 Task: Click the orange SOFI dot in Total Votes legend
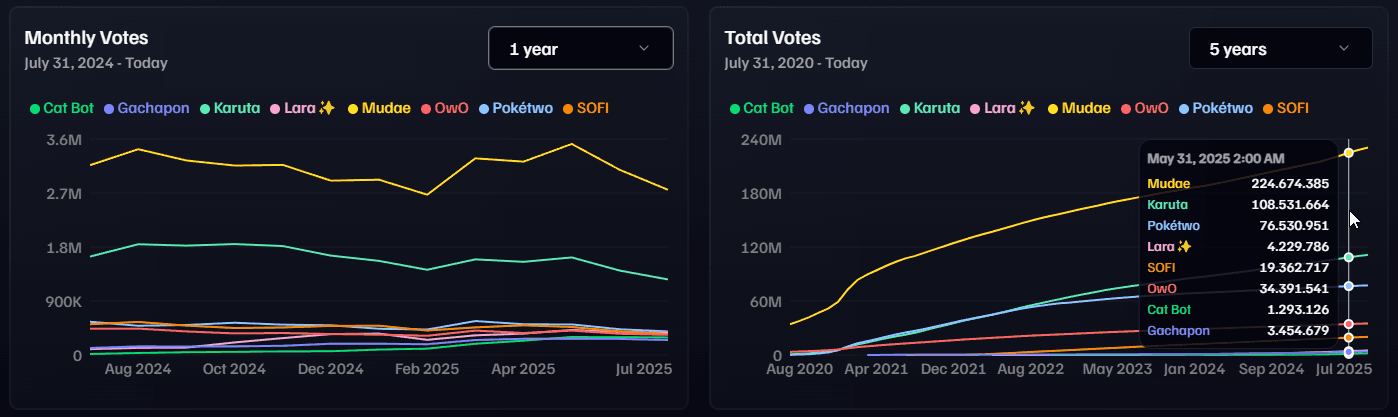point(1269,108)
